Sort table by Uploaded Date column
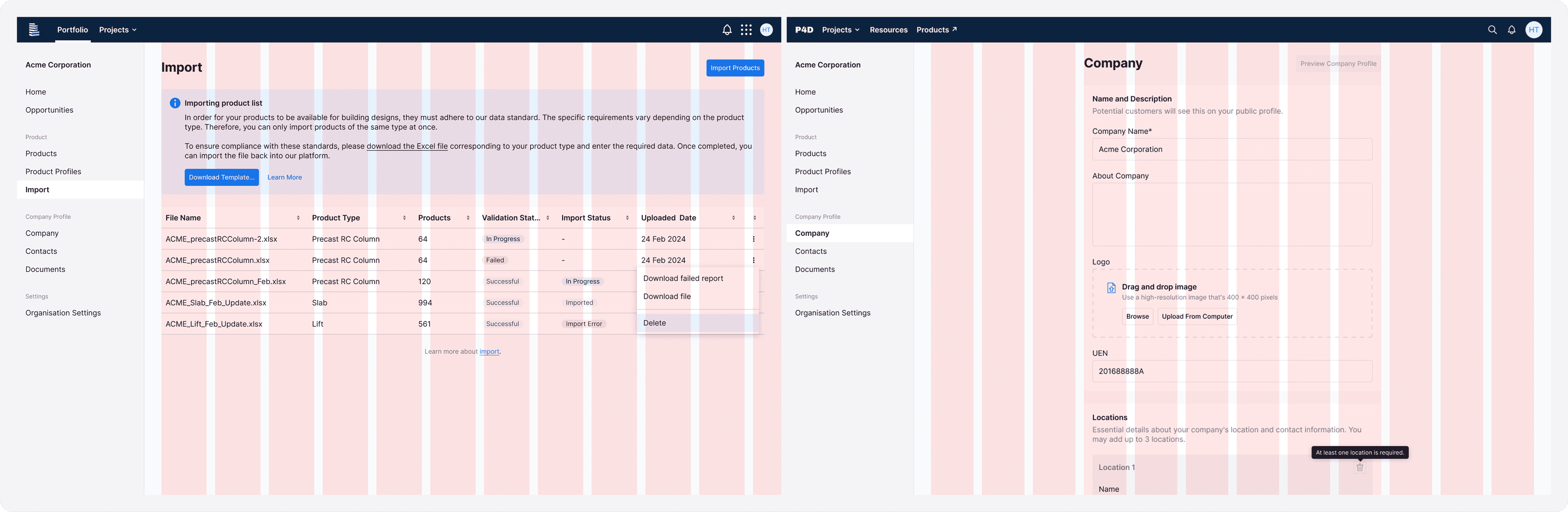1568x512 pixels. tap(733, 218)
